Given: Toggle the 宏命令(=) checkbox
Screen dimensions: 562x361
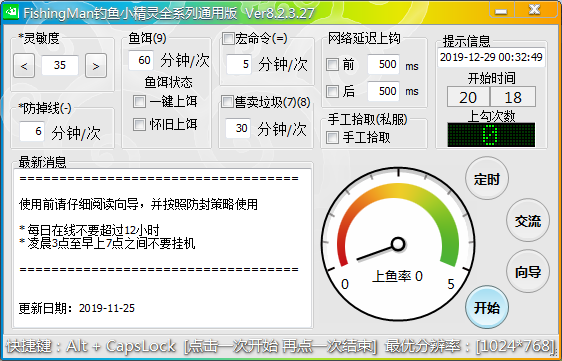Looking at the screenshot, I should [228, 38].
